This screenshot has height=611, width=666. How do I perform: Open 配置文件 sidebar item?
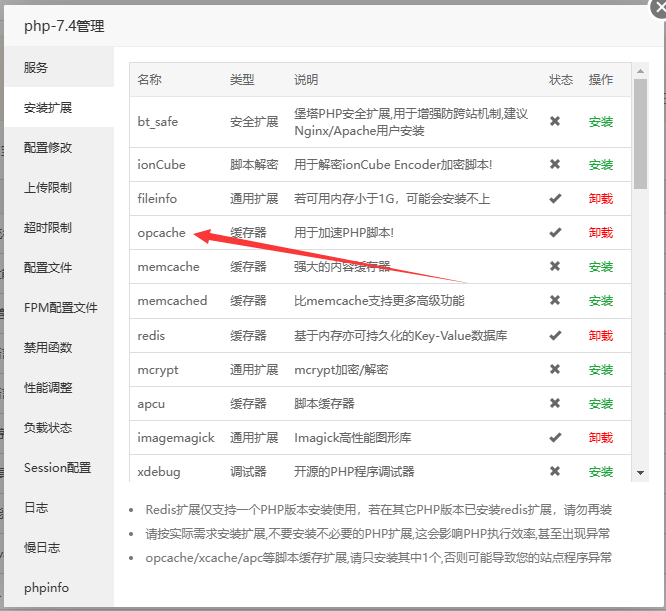click(x=59, y=267)
